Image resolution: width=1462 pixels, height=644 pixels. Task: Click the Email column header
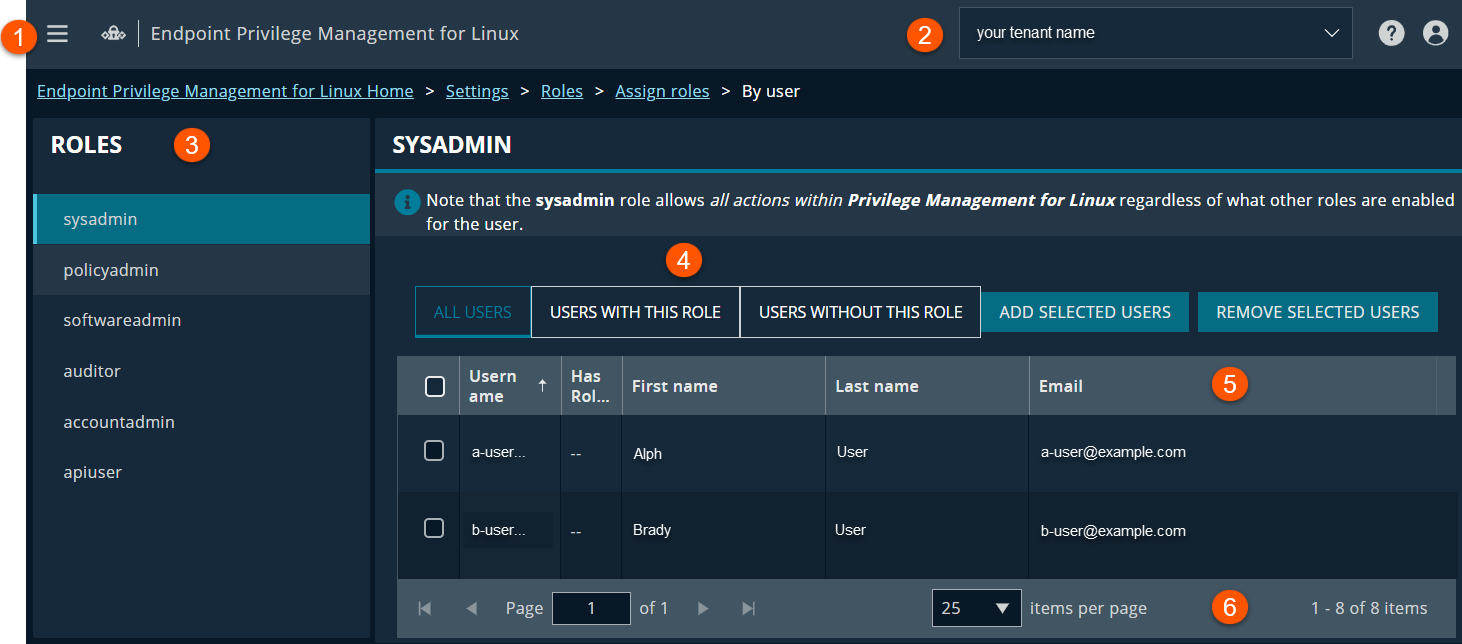coord(1233,386)
